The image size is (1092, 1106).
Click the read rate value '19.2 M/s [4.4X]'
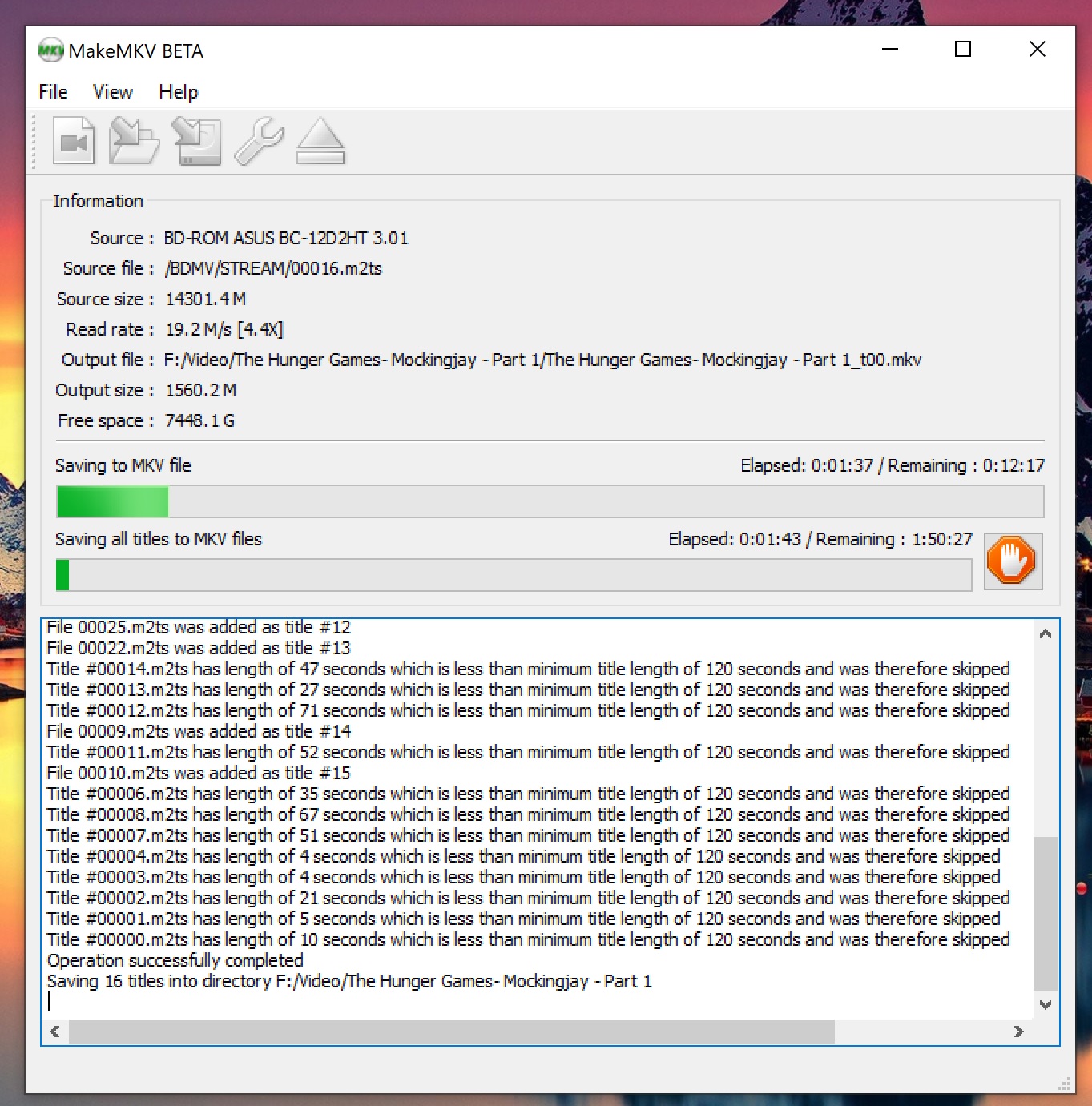[x=224, y=329]
